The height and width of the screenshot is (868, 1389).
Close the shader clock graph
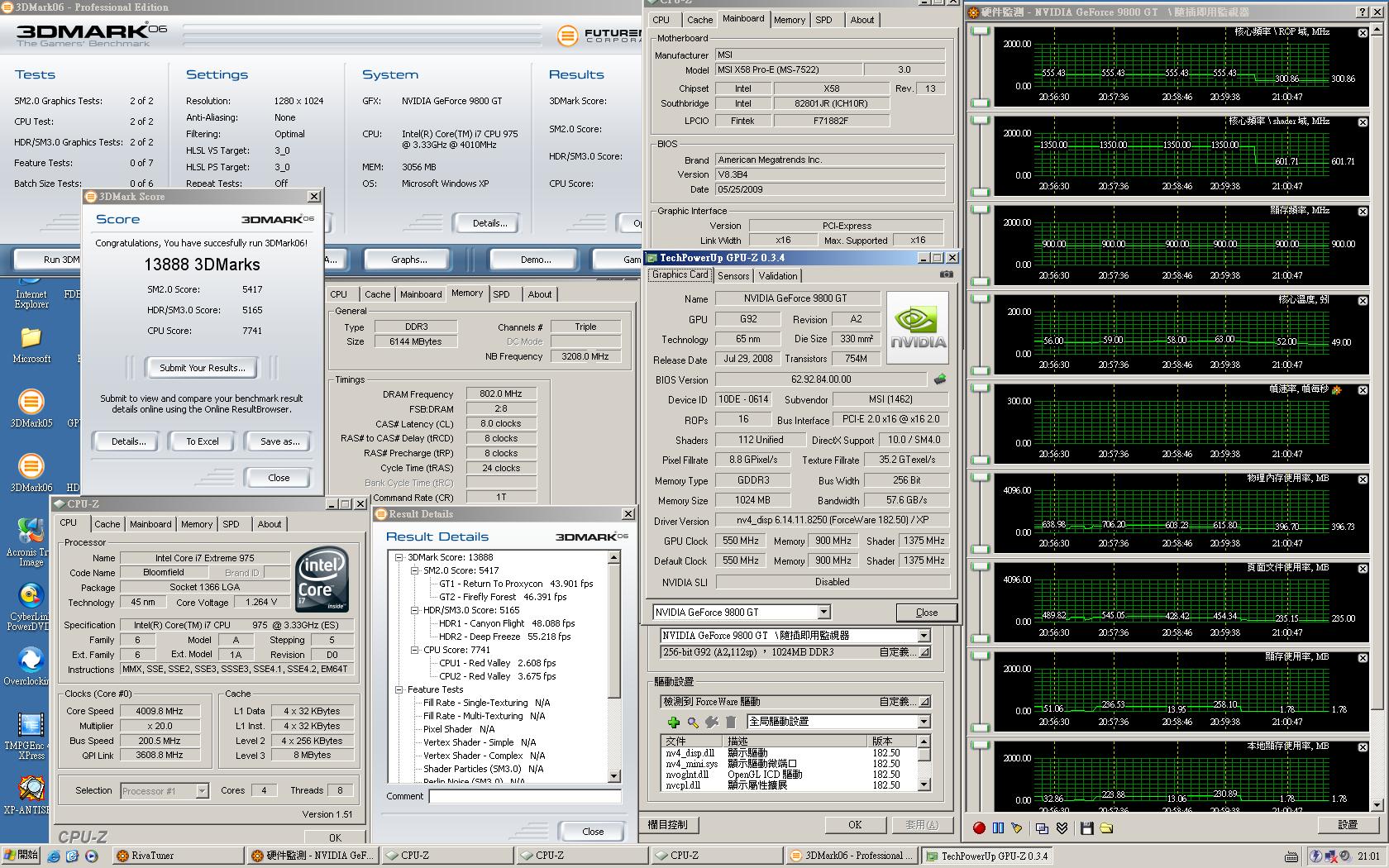click(1363, 122)
